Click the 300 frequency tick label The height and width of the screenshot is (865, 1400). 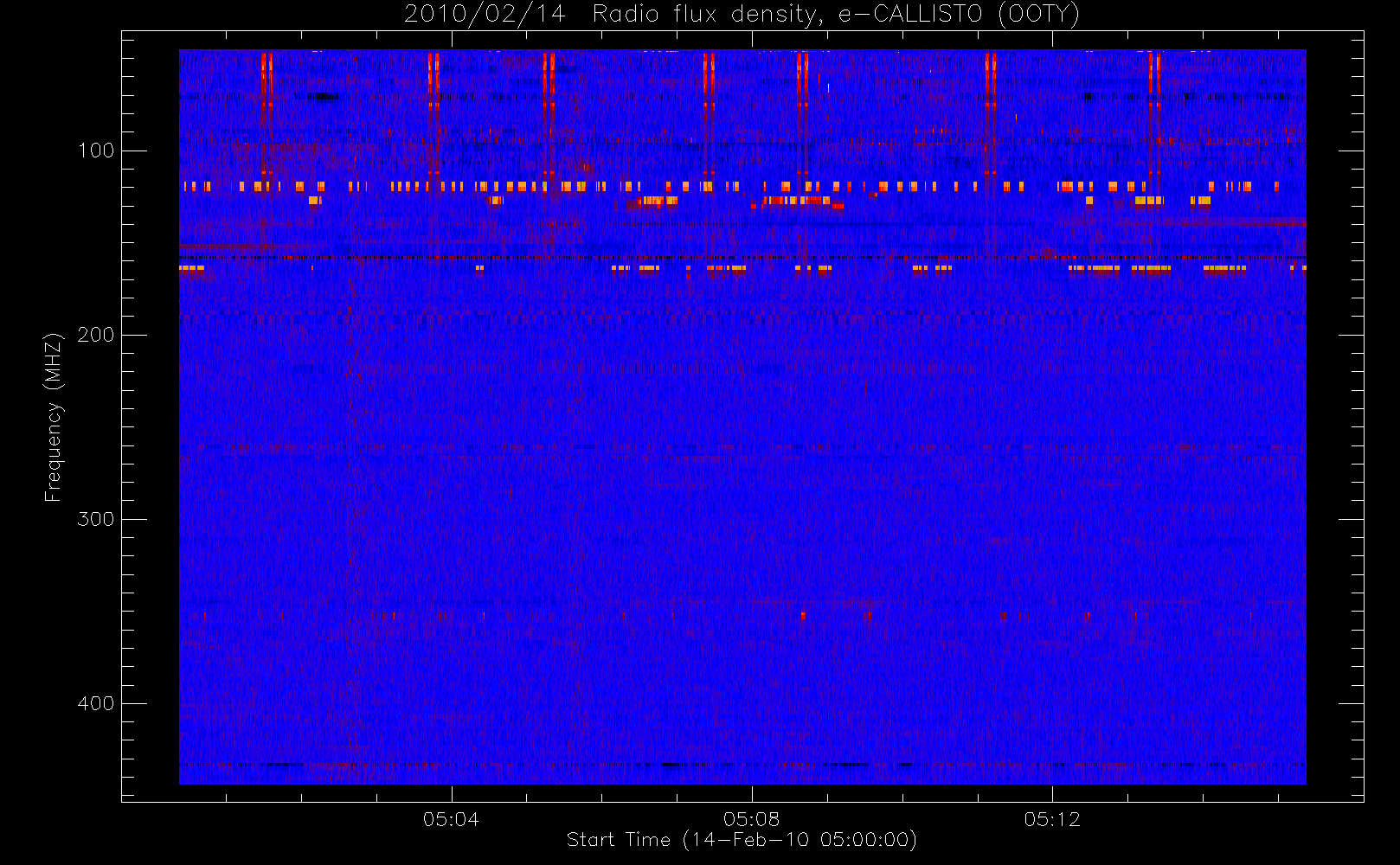point(96,519)
